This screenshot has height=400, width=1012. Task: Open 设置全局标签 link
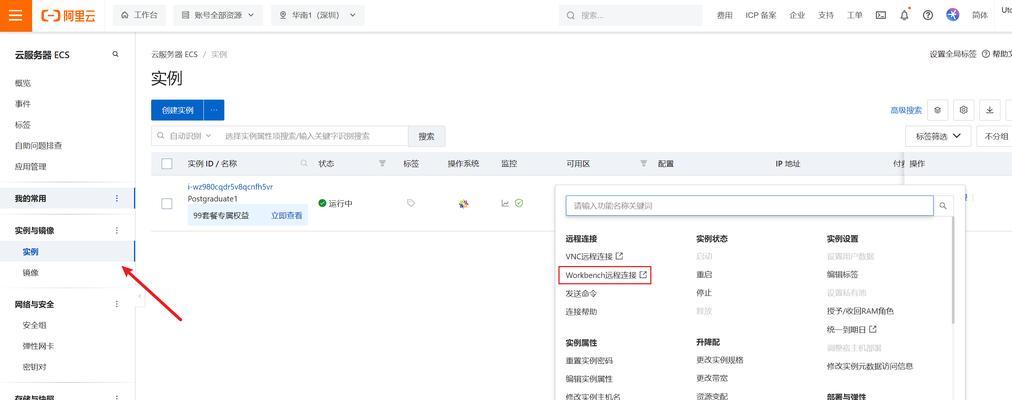[x=953, y=54]
